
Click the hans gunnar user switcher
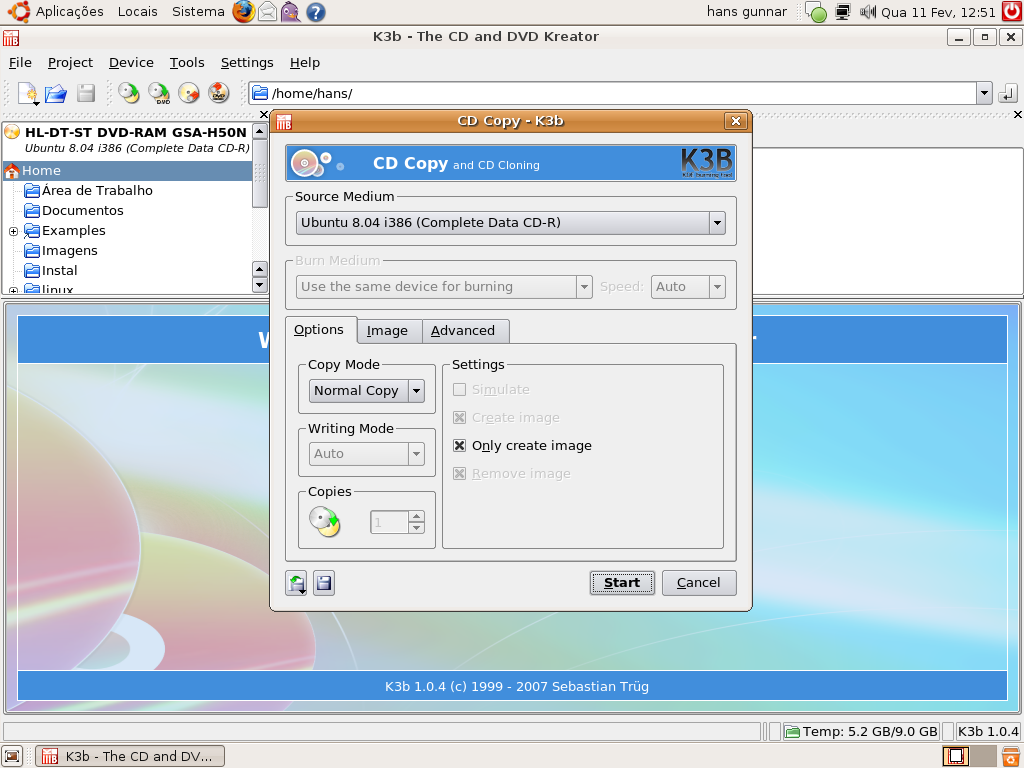[746, 12]
